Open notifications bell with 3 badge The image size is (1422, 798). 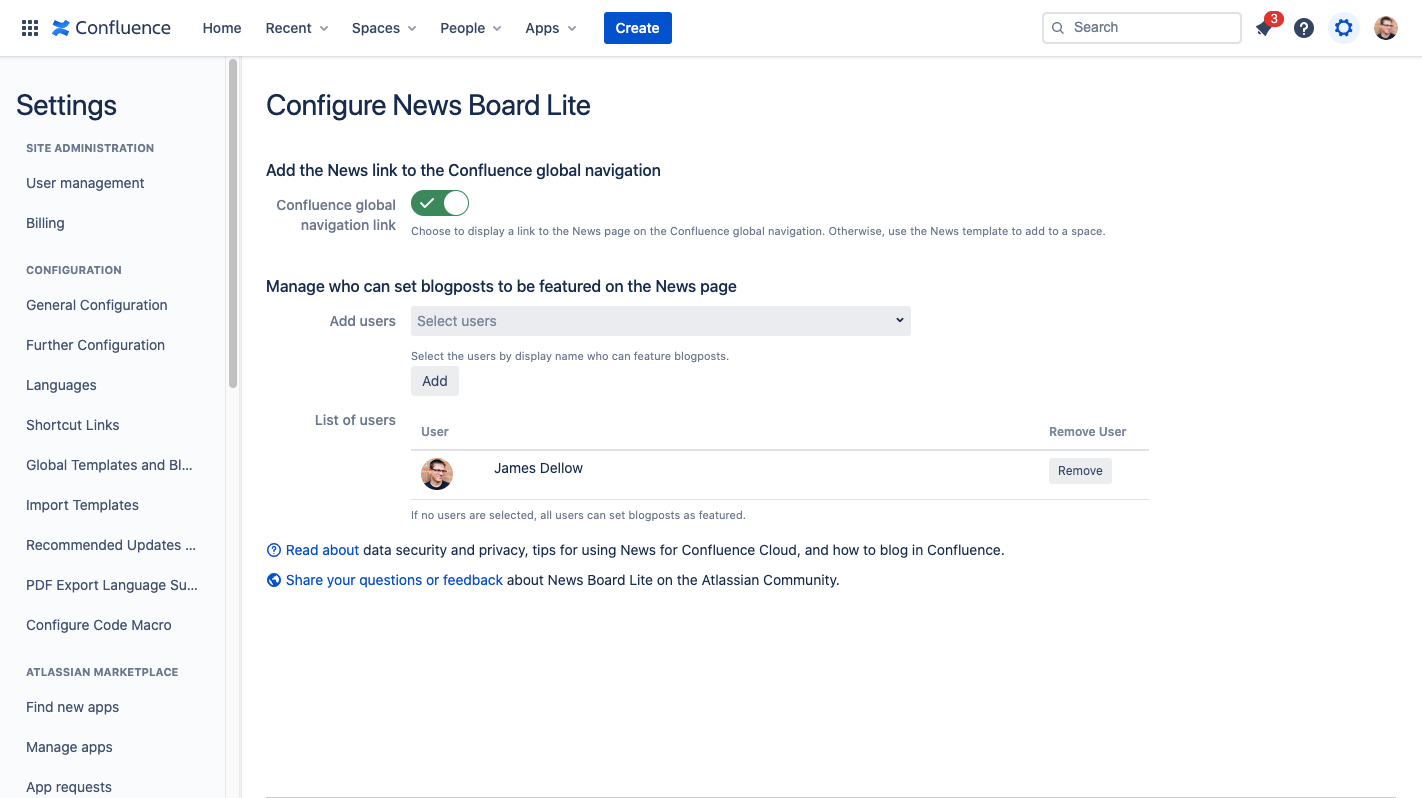pos(1264,28)
